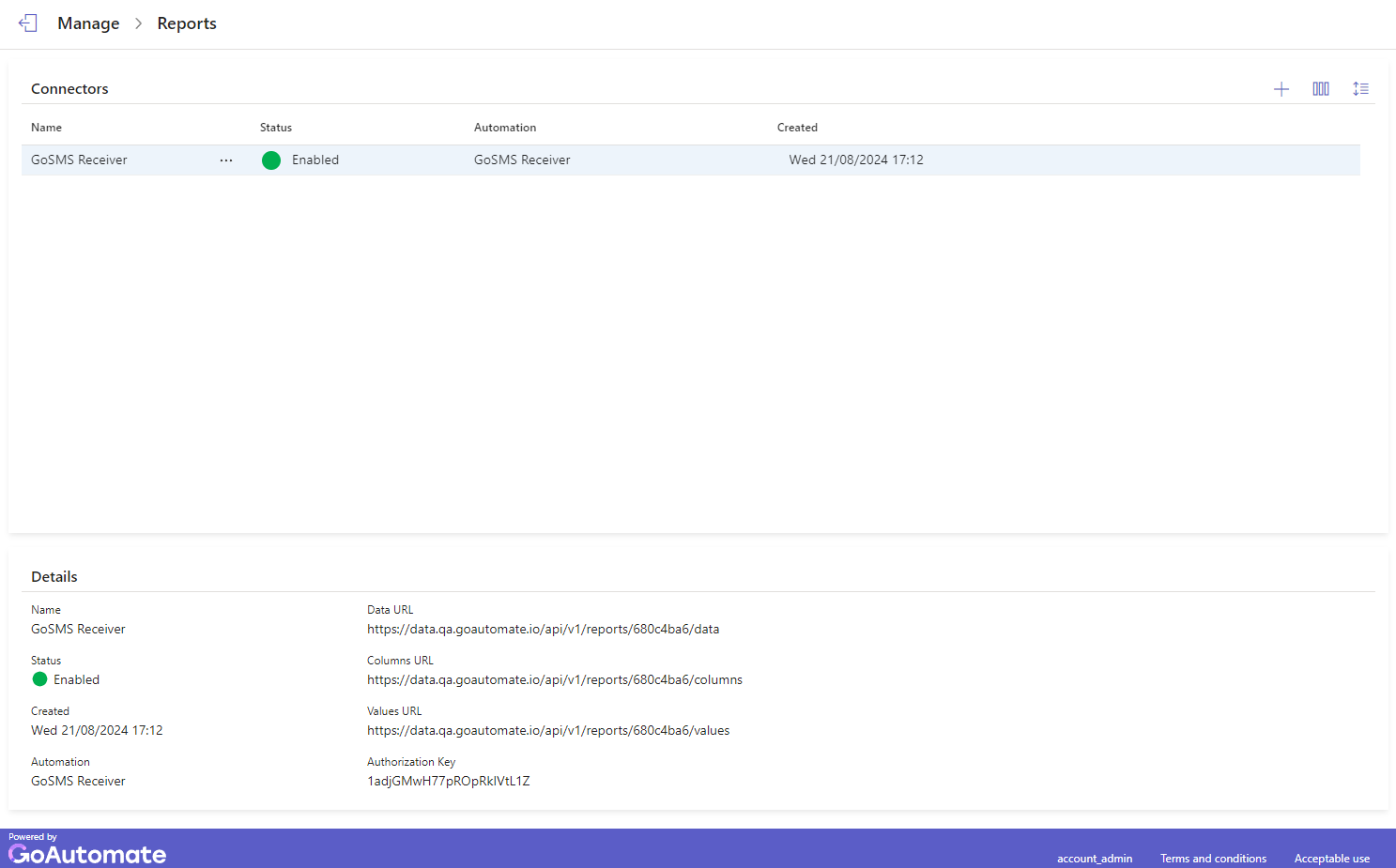This screenshot has width=1396, height=868.
Task: Click the Name column header
Action: [x=46, y=128]
